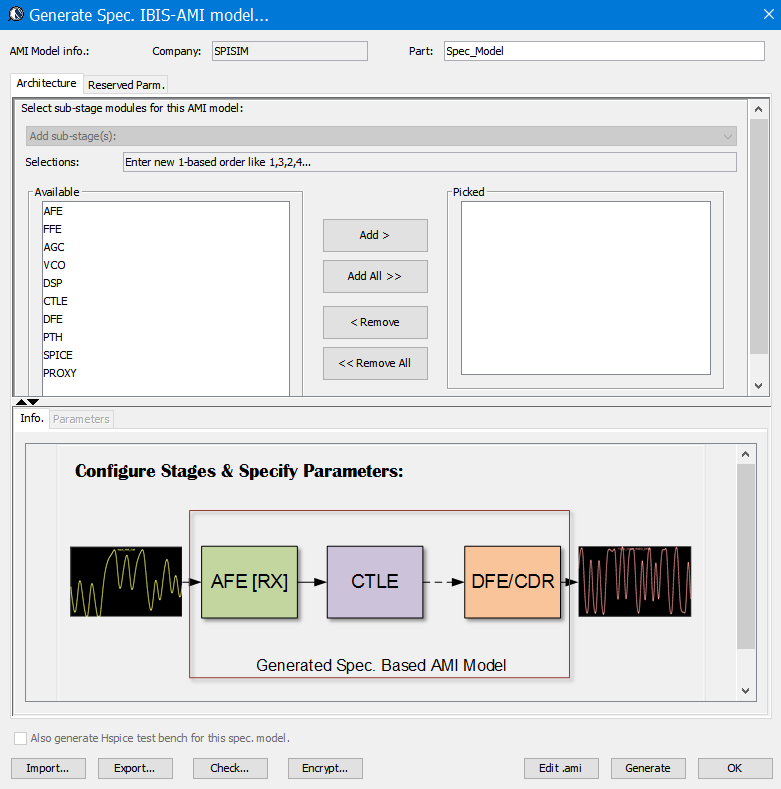Click the AFE [RX] block in diagram
The width and height of the screenshot is (781, 789).
[249, 582]
